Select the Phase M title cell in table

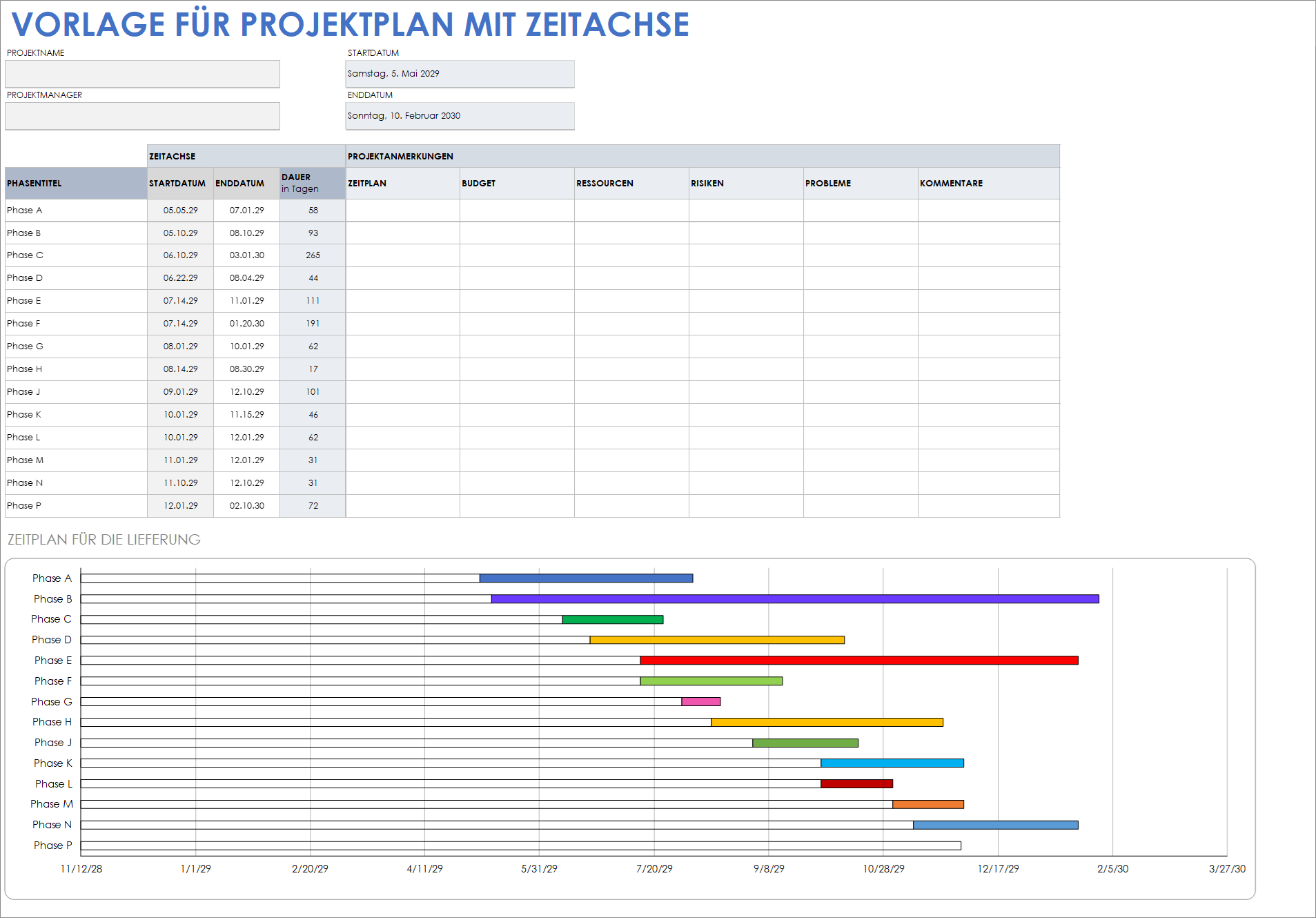[76, 460]
